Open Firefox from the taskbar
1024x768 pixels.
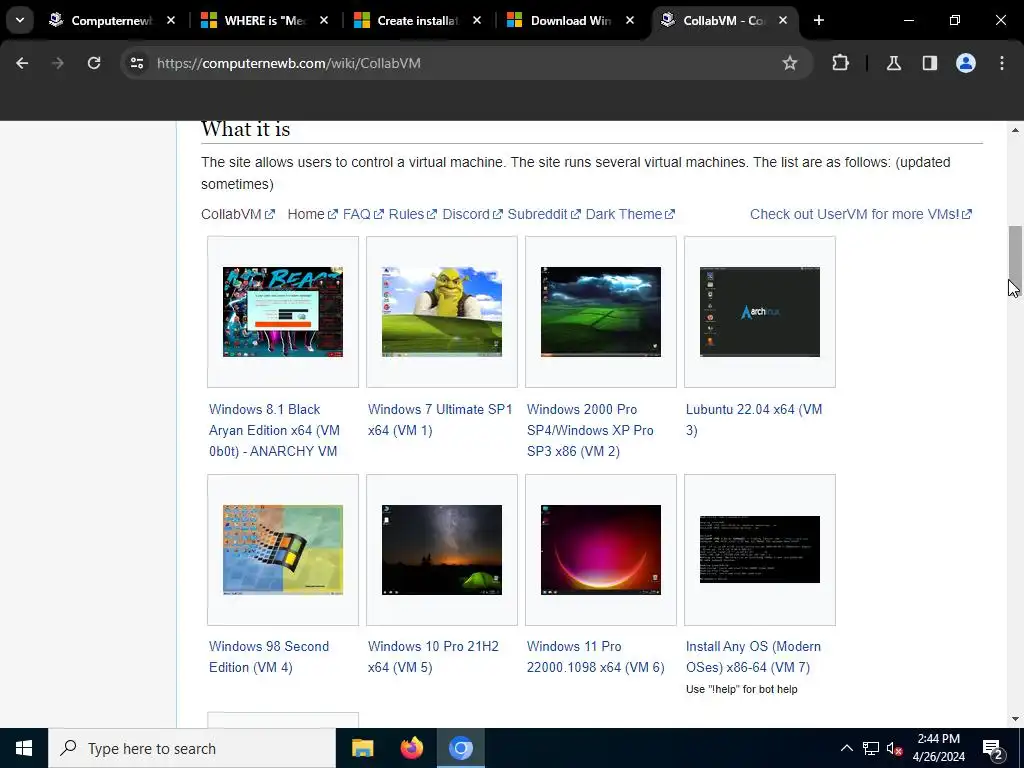point(411,748)
